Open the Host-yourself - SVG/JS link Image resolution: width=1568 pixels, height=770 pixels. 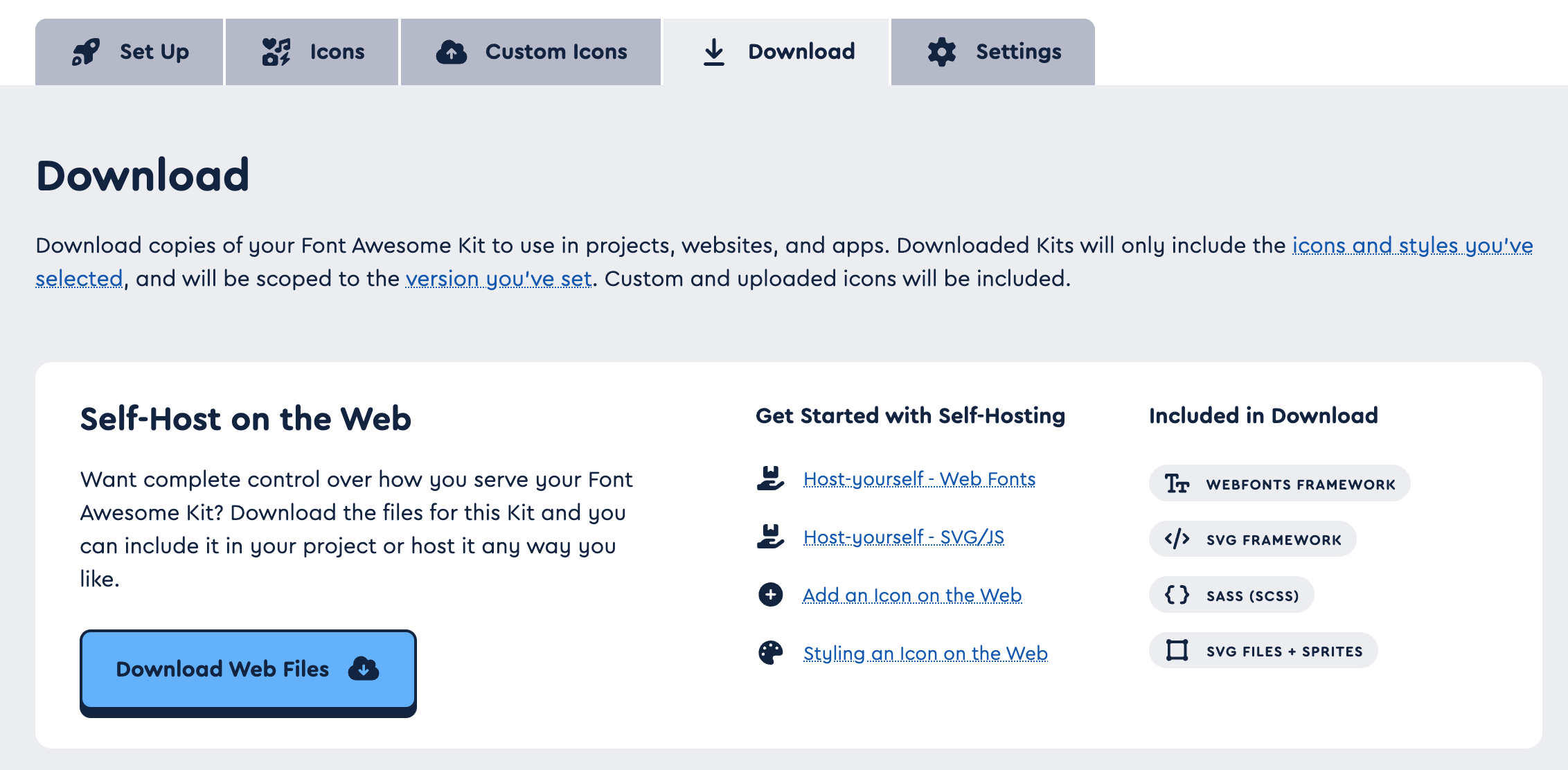click(x=903, y=537)
